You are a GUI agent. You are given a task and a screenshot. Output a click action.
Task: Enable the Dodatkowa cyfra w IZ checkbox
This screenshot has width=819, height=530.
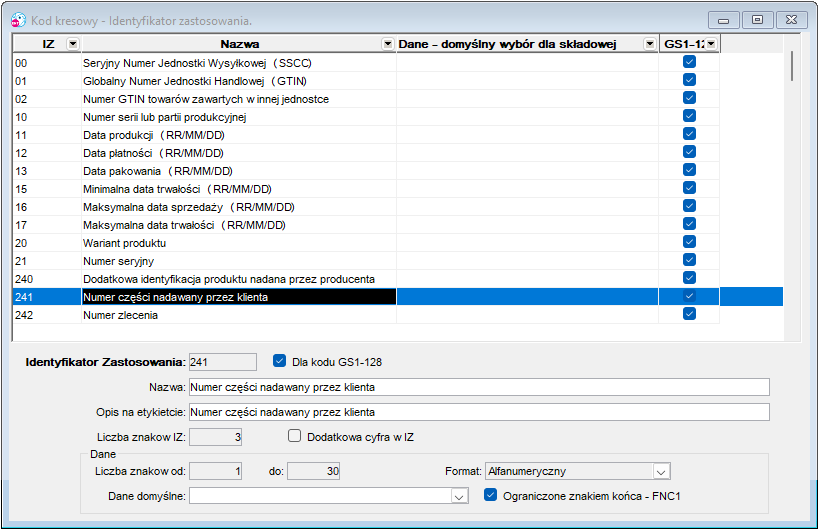(295, 436)
